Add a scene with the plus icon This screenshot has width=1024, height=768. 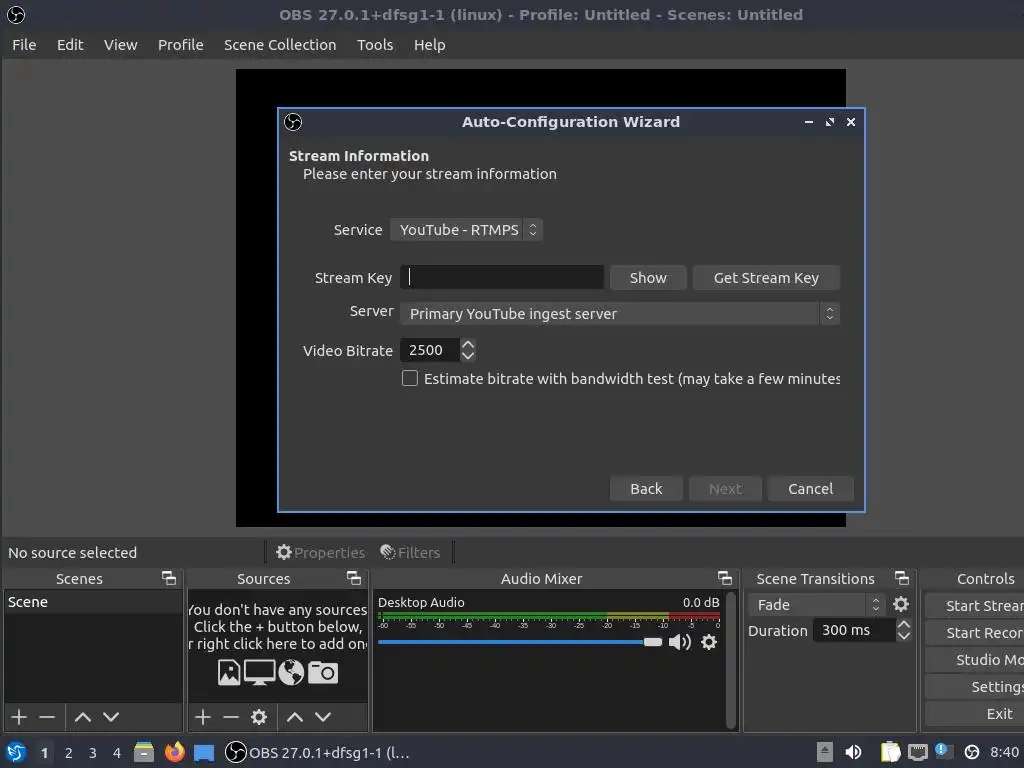[19, 717]
